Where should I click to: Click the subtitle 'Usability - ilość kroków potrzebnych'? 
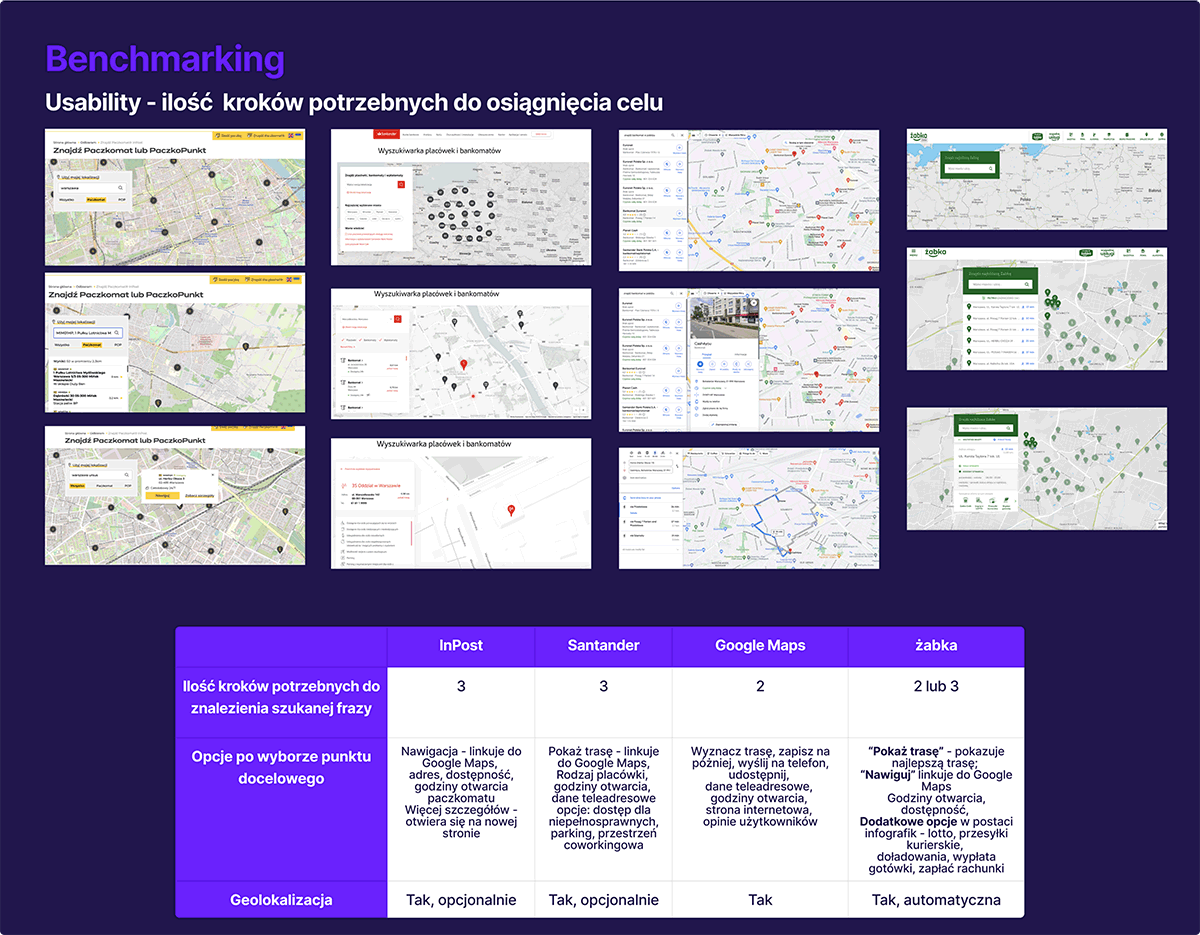(x=354, y=103)
